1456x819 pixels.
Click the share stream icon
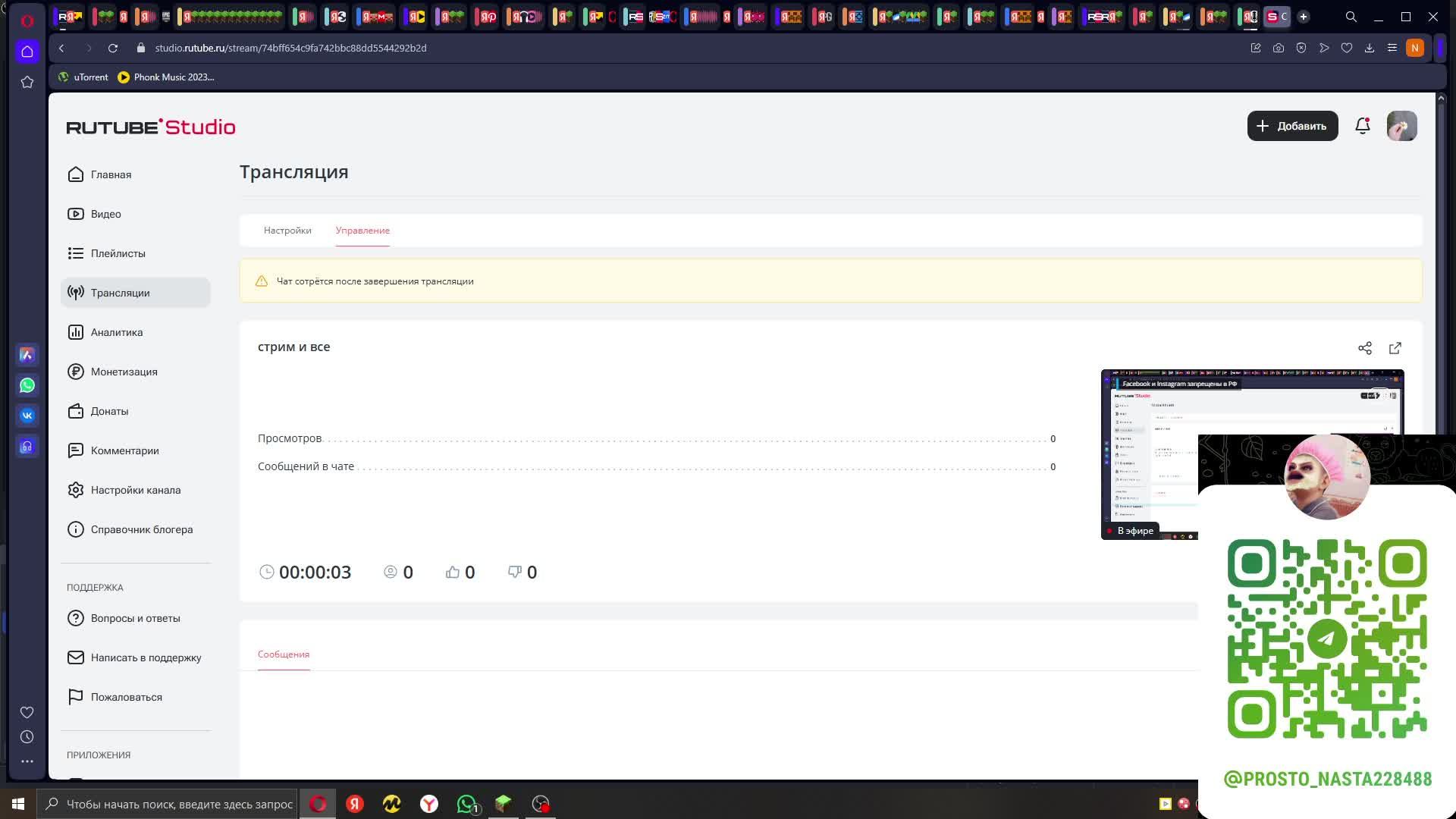click(1365, 348)
